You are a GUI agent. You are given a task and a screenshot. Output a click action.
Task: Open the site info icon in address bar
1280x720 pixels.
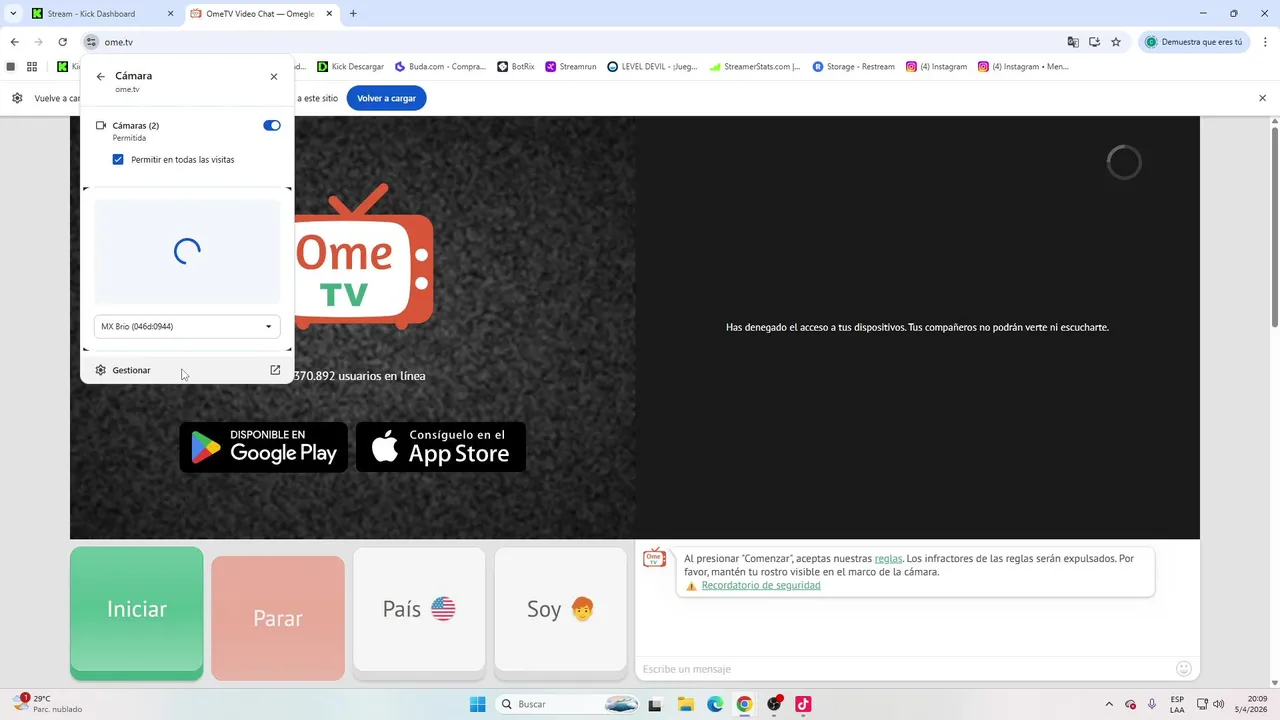pyautogui.click(x=91, y=42)
